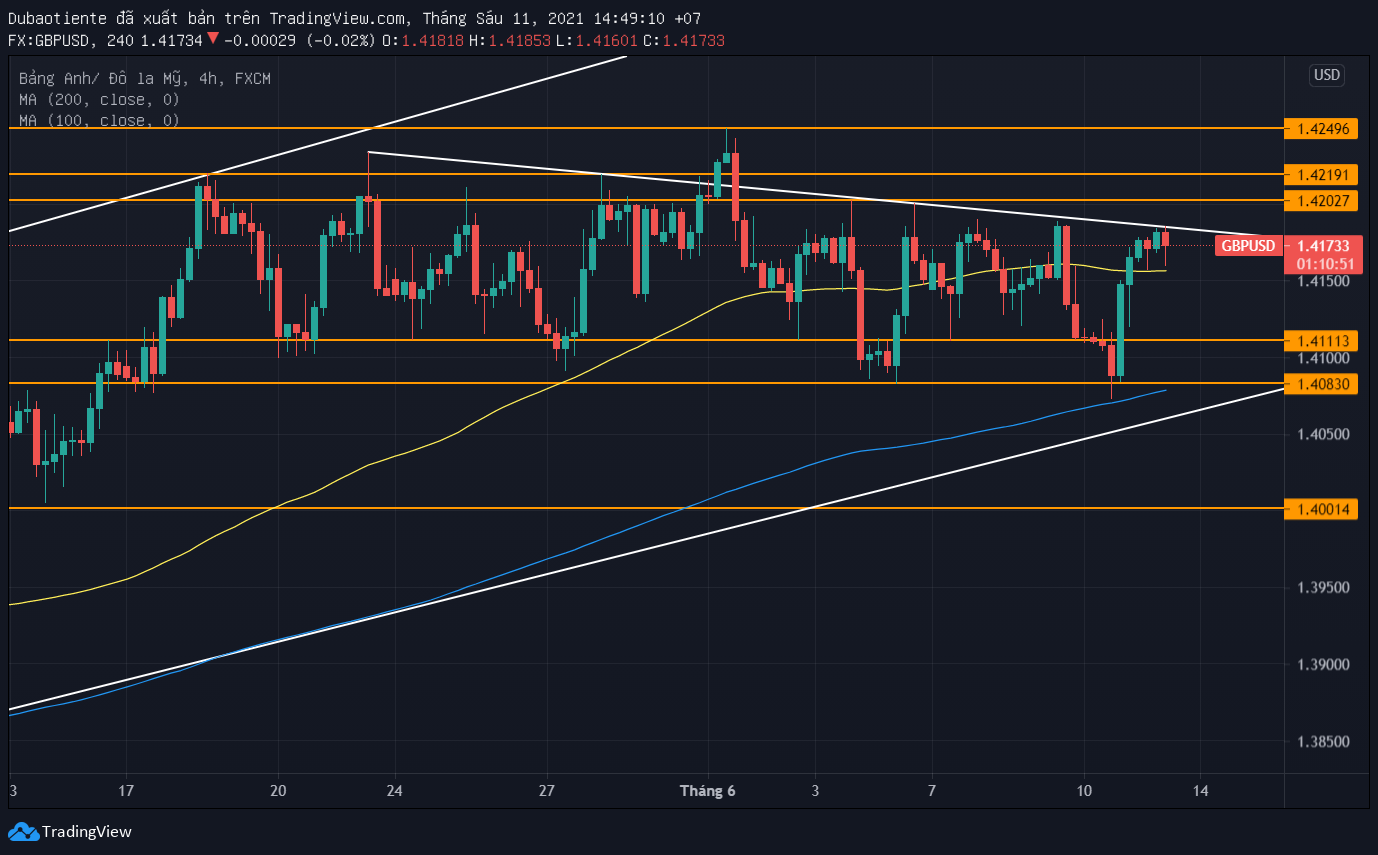Click the 1.40830 price level label

1322,384
